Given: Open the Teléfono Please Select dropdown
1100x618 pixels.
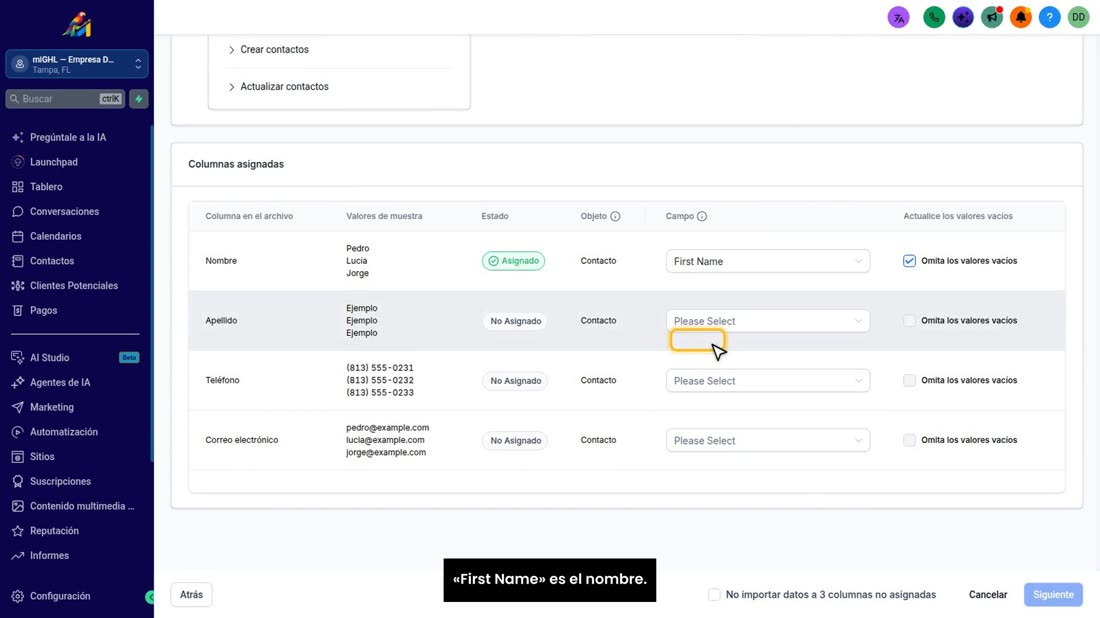Looking at the screenshot, I should pos(767,380).
